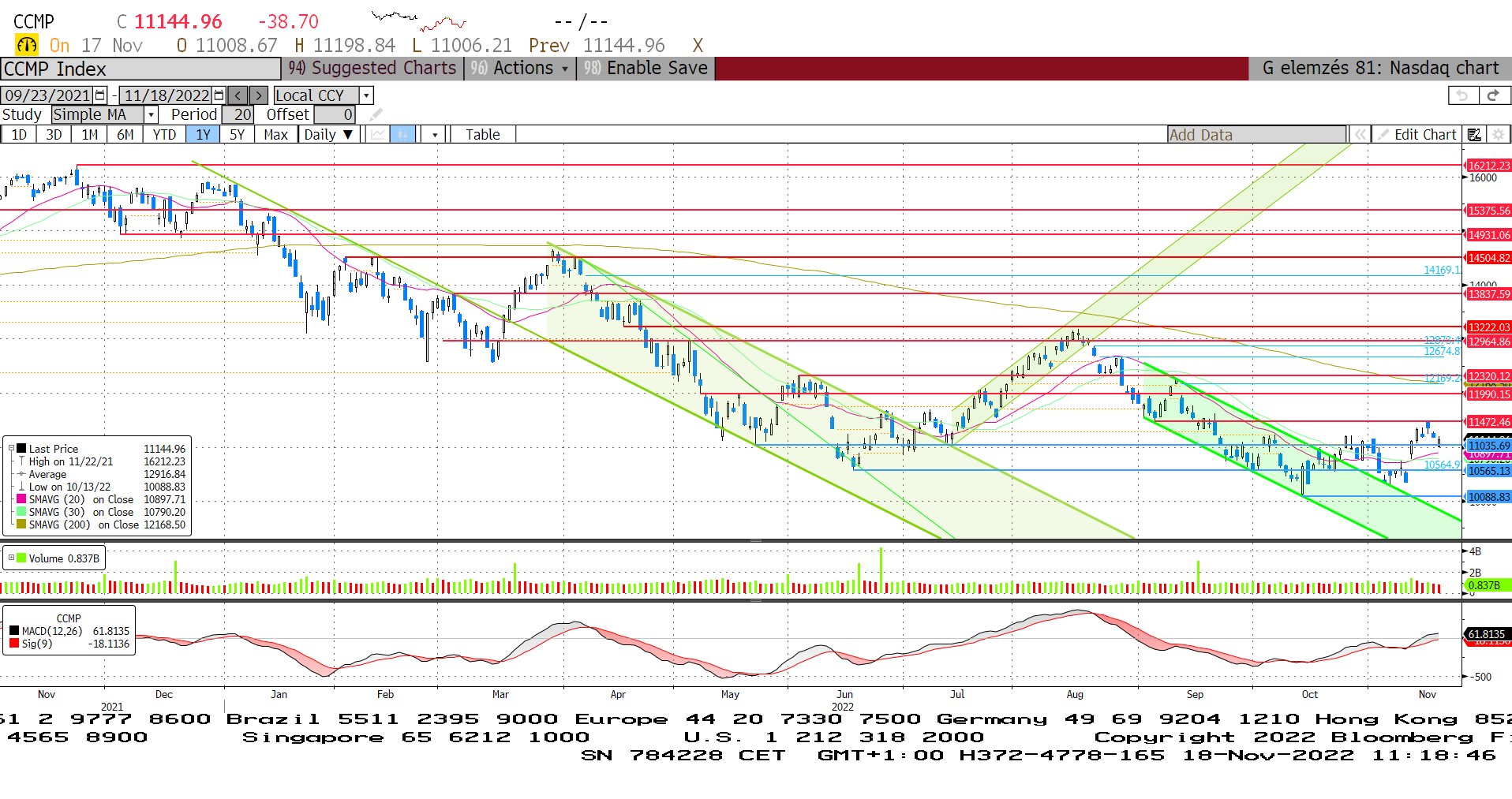Switch to Table view

[482, 135]
